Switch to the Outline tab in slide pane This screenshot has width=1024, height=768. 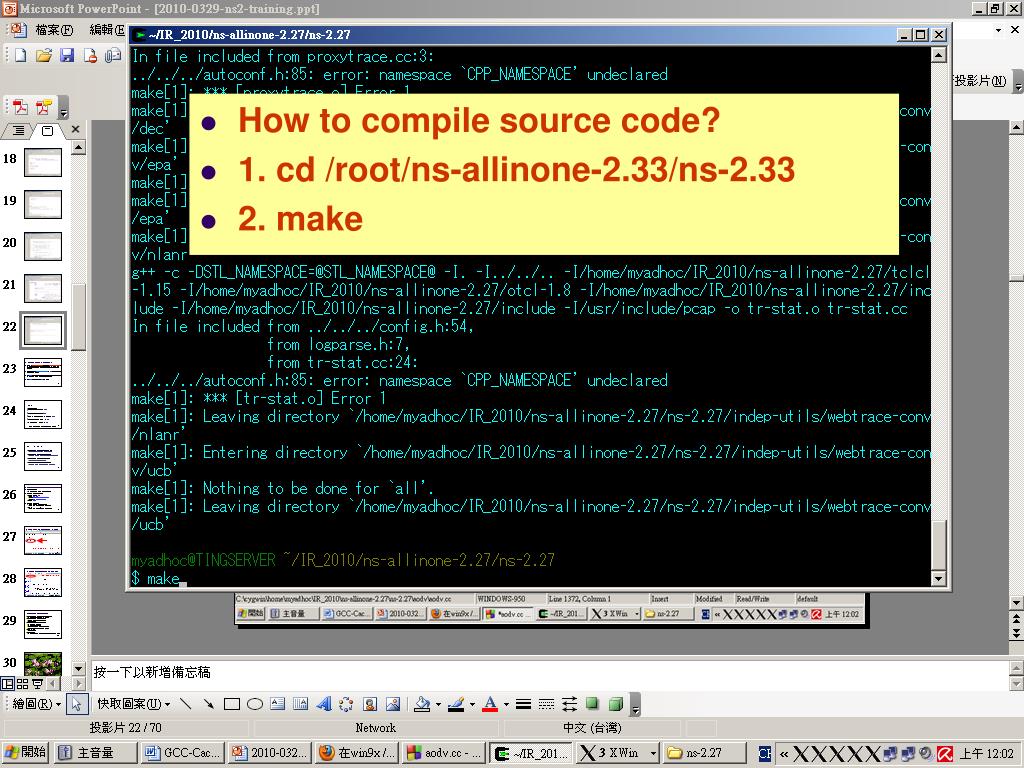click(18, 131)
